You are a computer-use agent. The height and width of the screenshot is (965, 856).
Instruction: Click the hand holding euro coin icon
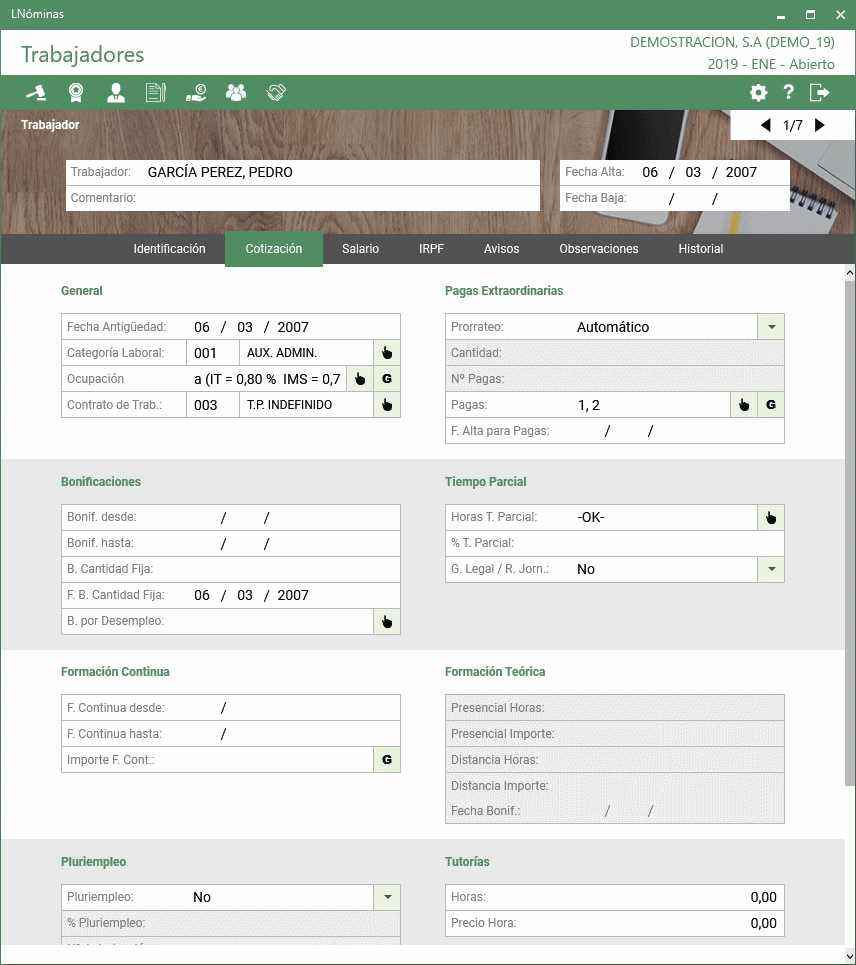pyautogui.click(x=196, y=93)
